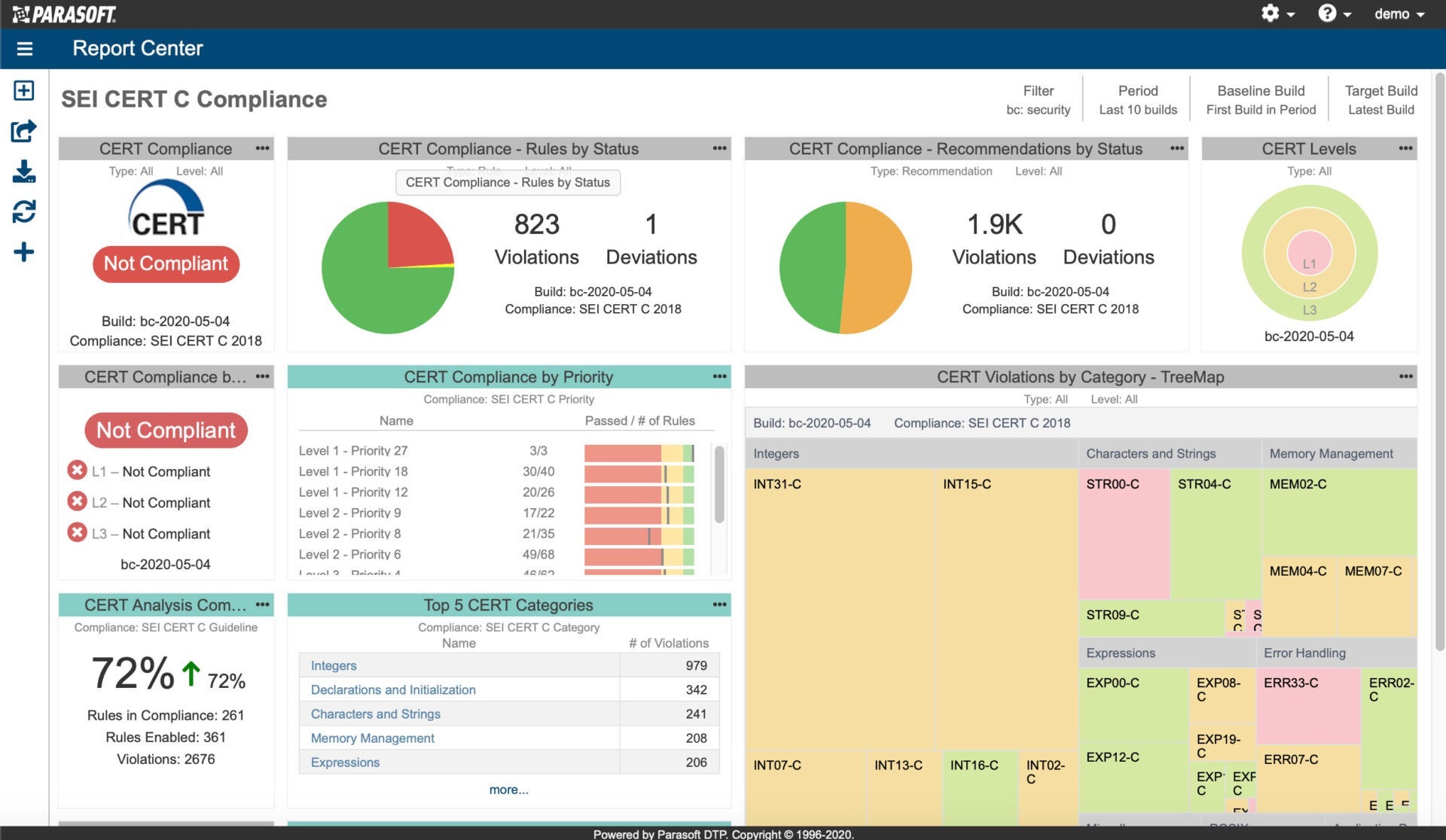Image resolution: width=1446 pixels, height=840 pixels.
Task: Click the share dashboard icon
Action: point(23,130)
